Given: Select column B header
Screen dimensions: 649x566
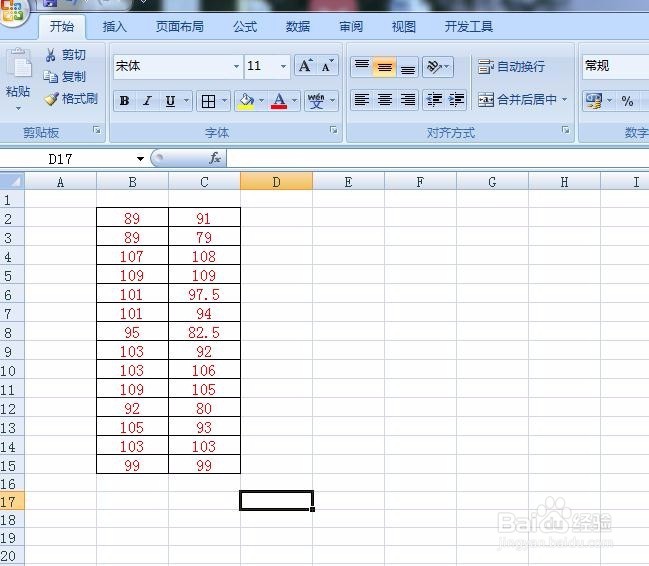Looking at the screenshot, I should pyautogui.click(x=132, y=182).
